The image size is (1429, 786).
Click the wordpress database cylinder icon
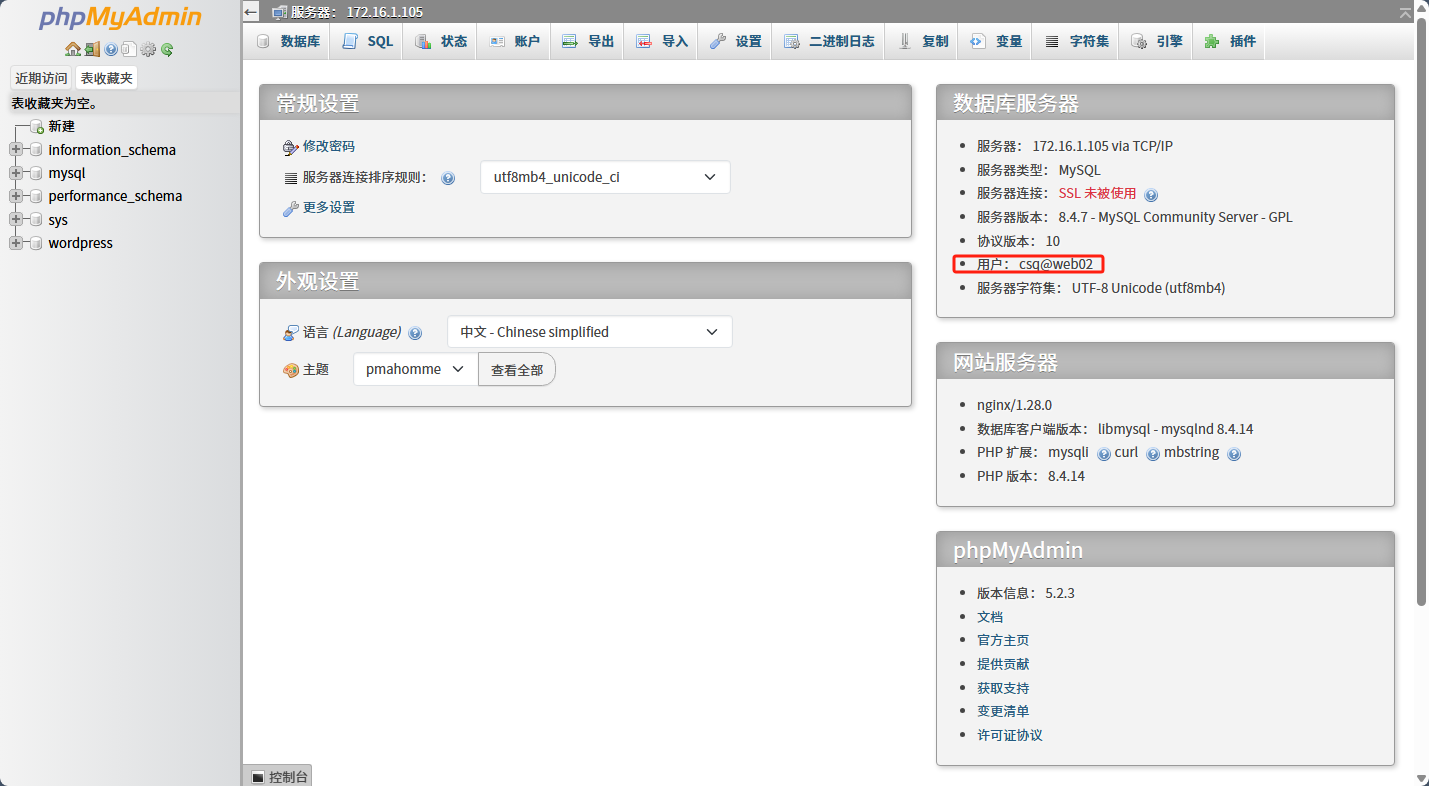pos(36,243)
